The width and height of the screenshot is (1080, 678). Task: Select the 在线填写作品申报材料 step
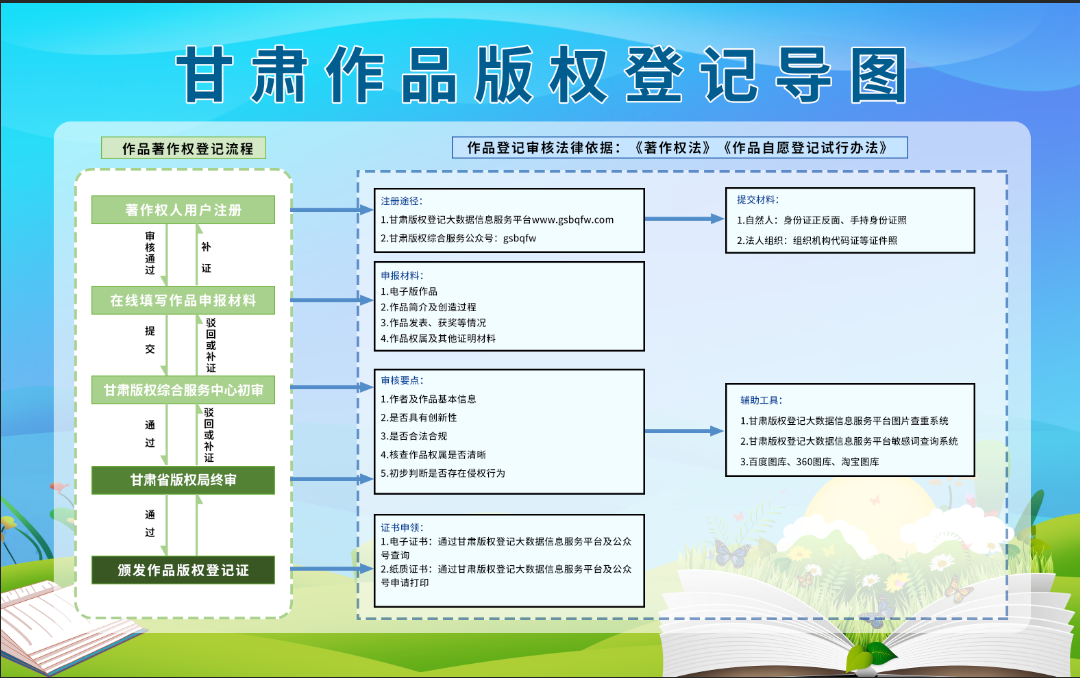click(x=183, y=300)
